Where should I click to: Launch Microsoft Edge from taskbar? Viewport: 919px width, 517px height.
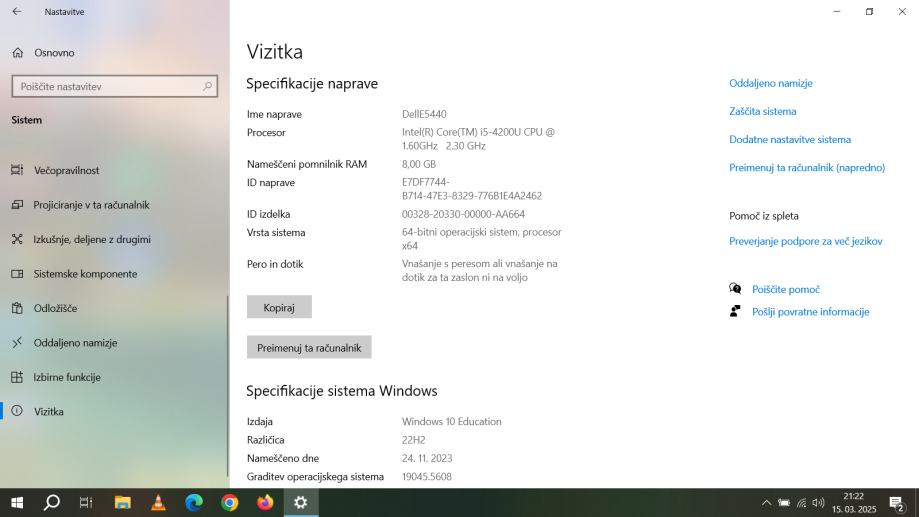194,502
